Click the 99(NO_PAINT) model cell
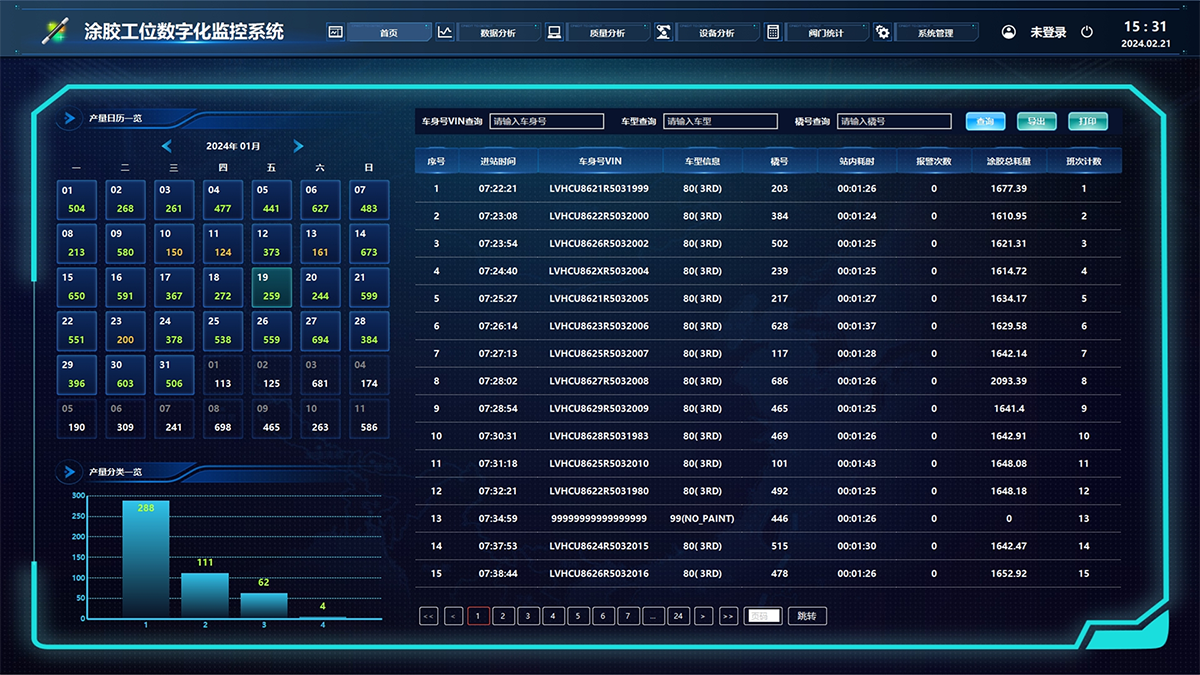 pos(702,519)
